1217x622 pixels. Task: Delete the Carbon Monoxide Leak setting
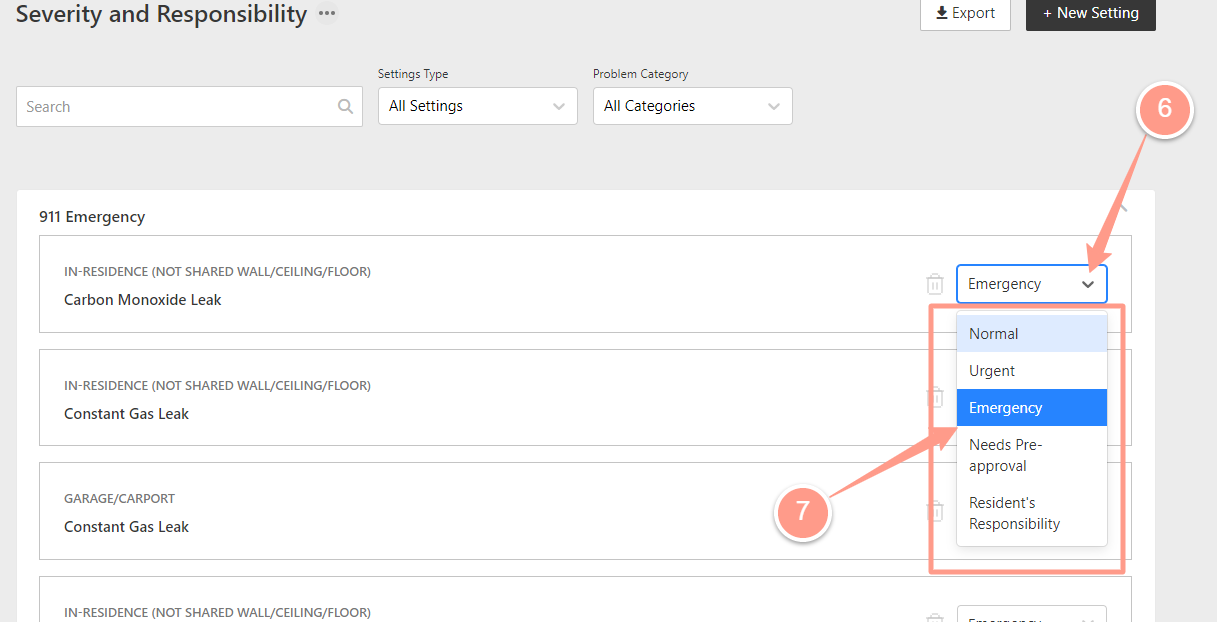click(935, 284)
